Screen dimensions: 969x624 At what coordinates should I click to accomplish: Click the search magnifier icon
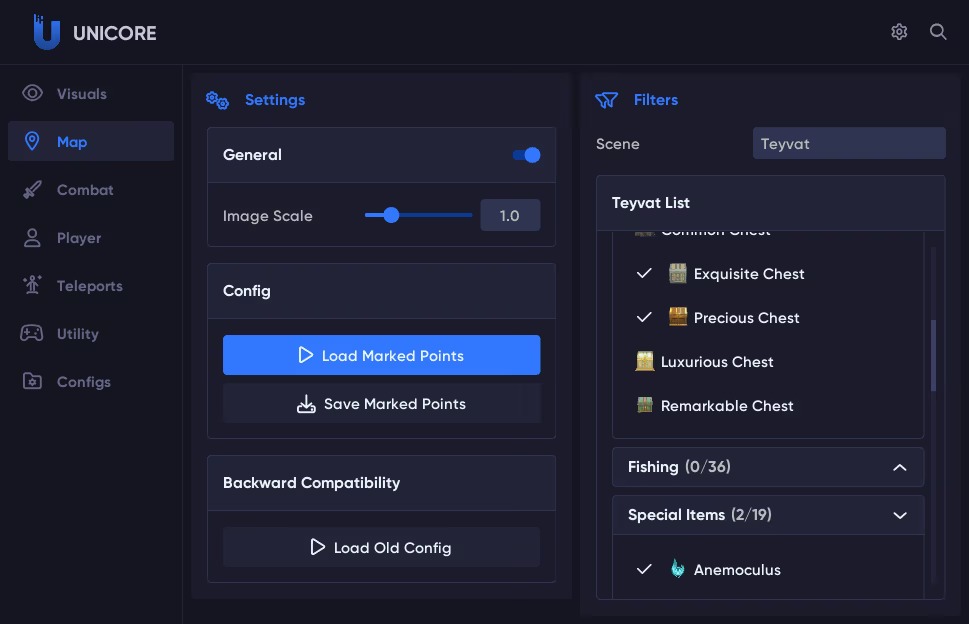[x=937, y=32]
